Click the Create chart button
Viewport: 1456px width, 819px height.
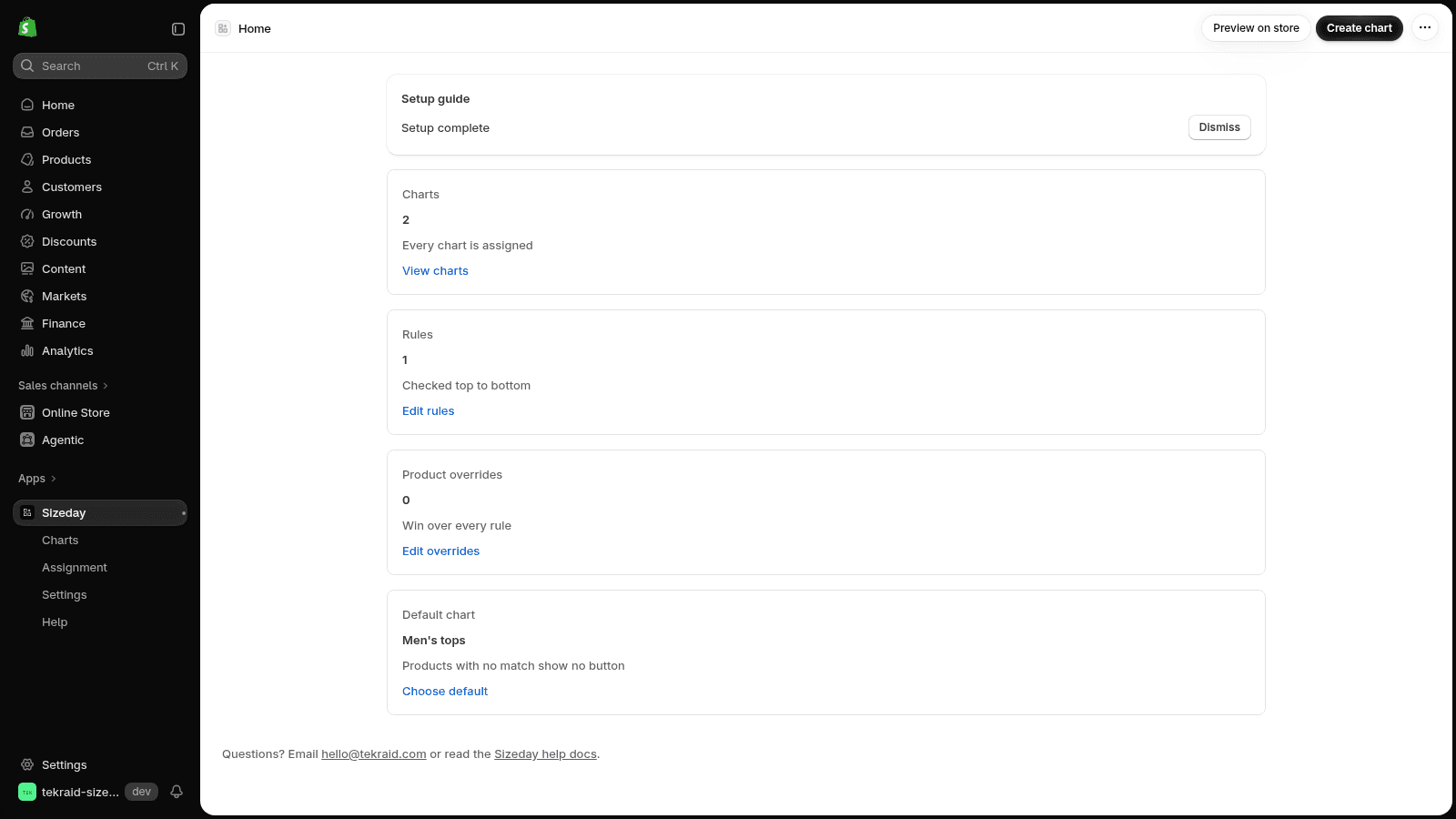click(x=1360, y=28)
